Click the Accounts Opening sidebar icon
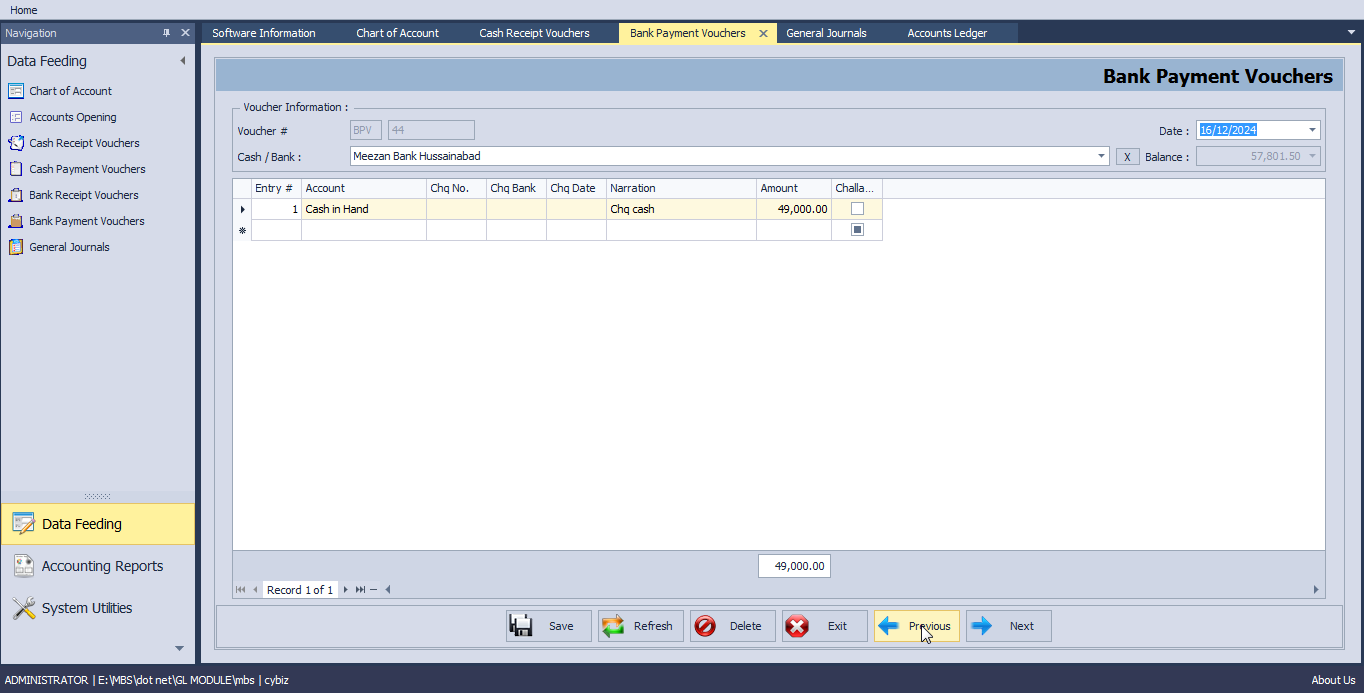Screen dimensions: 1364x693 point(15,117)
